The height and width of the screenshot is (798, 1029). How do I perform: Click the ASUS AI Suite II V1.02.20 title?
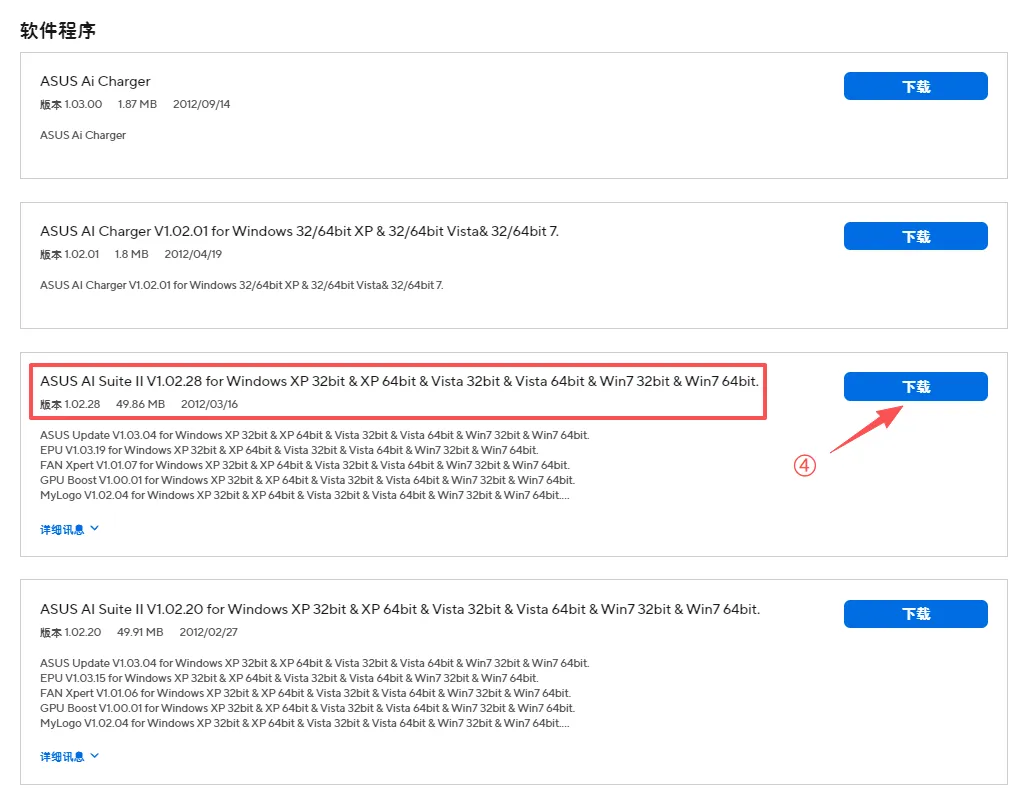click(400, 609)
